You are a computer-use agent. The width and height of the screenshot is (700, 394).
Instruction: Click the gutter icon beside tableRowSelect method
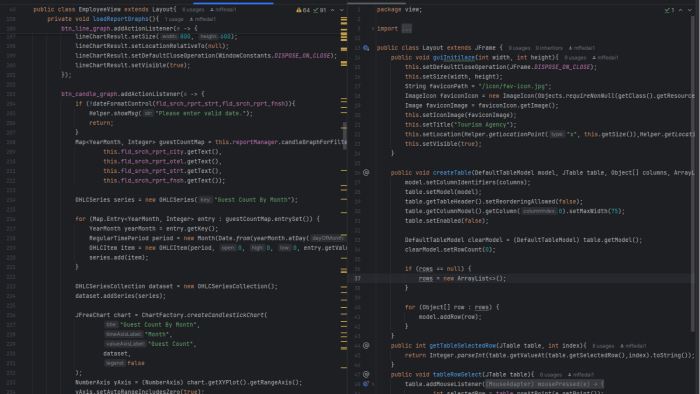click(x=366, y=374)
